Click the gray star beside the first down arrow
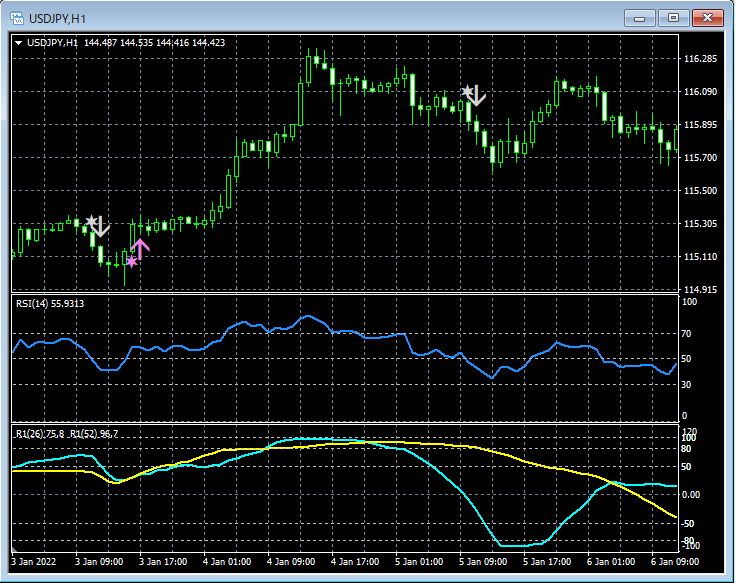736x583 pixels. point(92,221)
